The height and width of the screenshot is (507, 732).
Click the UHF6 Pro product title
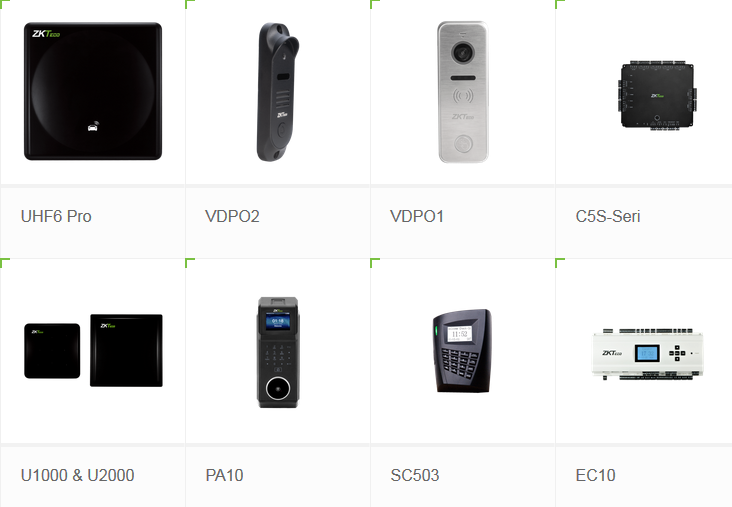[56, 216]
